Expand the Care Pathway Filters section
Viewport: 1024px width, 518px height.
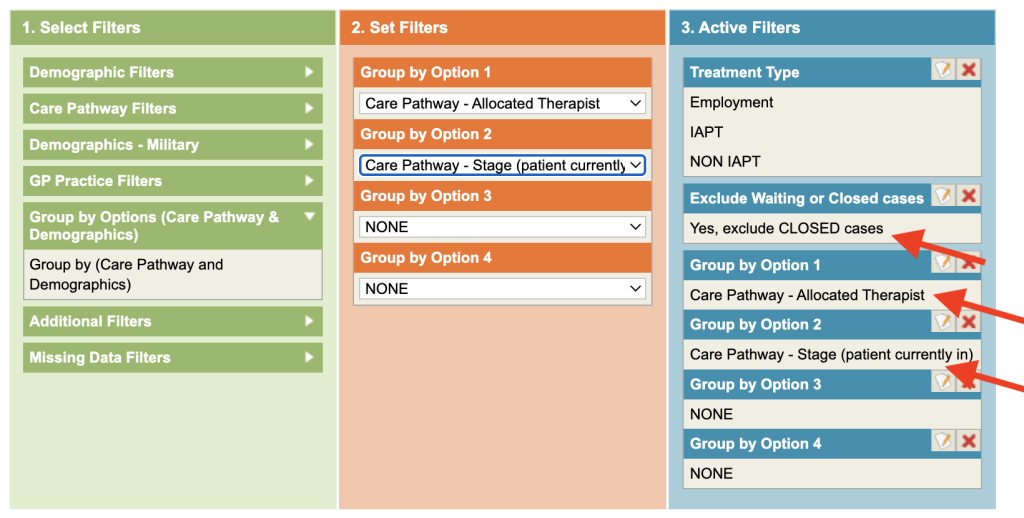[x=172, y=108]
